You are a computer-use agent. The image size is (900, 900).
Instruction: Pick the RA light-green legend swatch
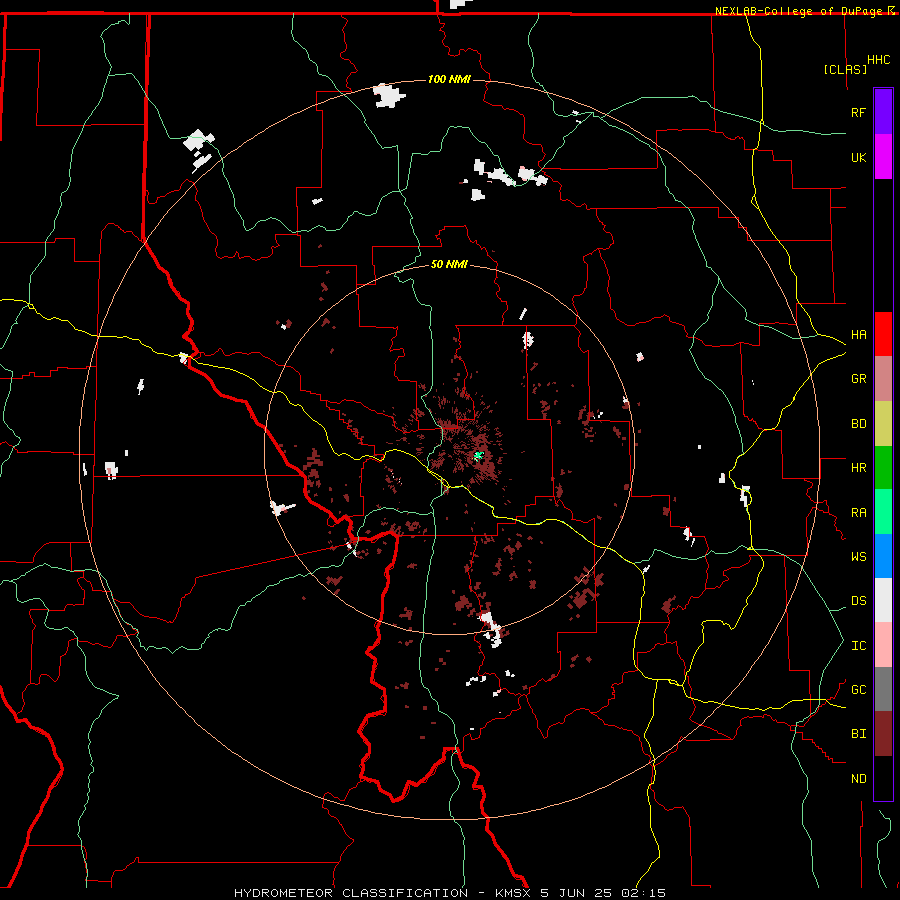tap(883, 512)
